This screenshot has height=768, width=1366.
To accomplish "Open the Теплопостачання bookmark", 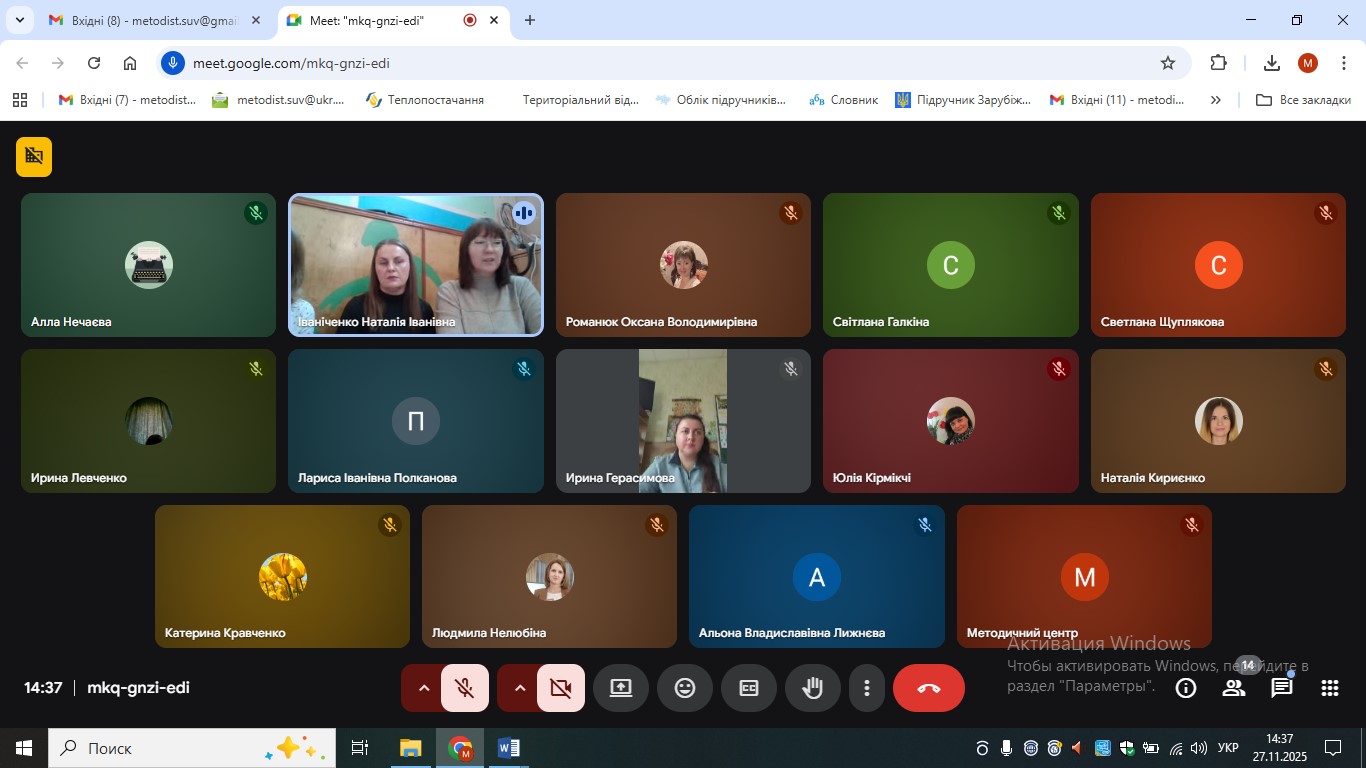I will click(425, 100).
